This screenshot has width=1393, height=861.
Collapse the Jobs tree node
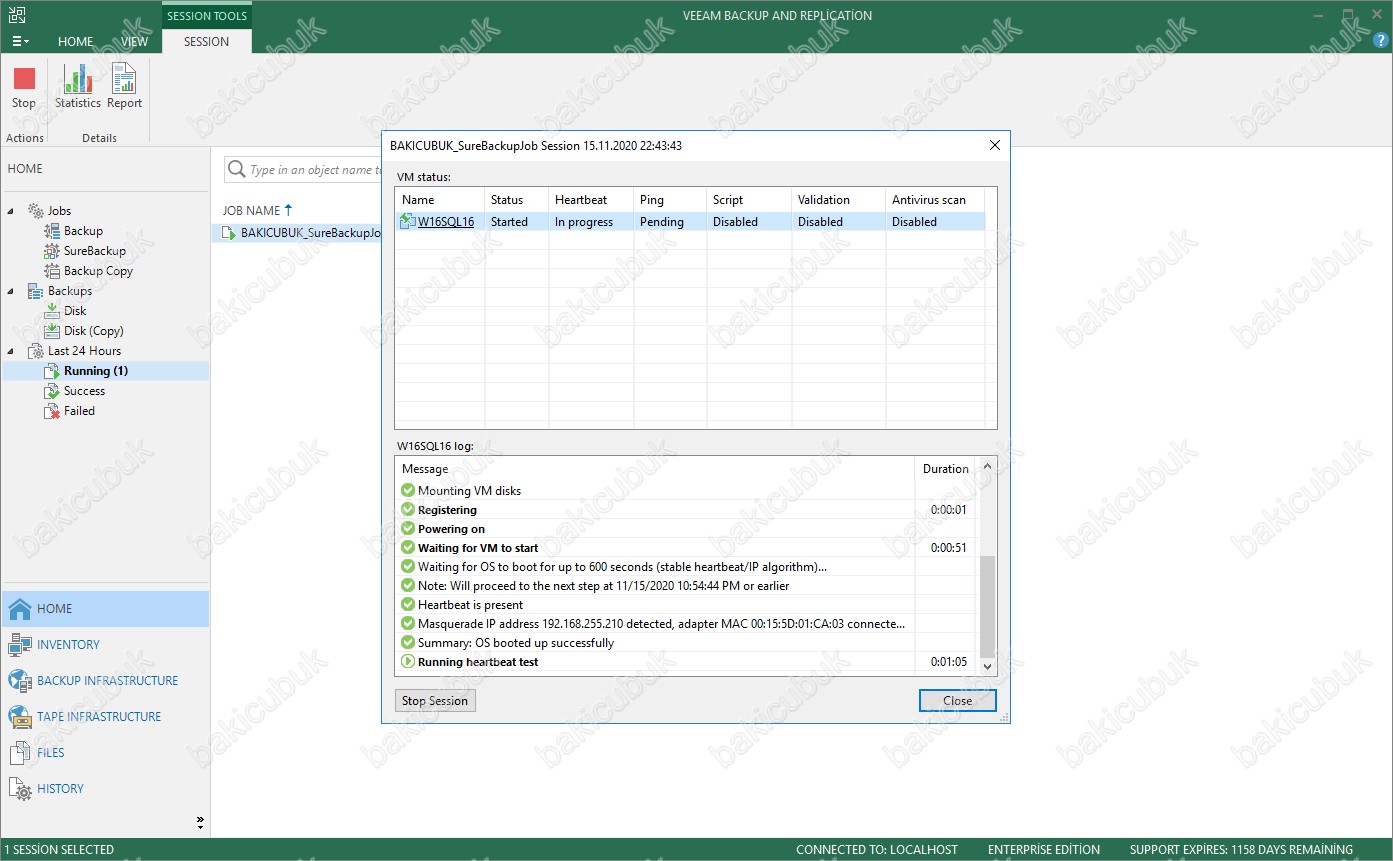click(12, 211)
